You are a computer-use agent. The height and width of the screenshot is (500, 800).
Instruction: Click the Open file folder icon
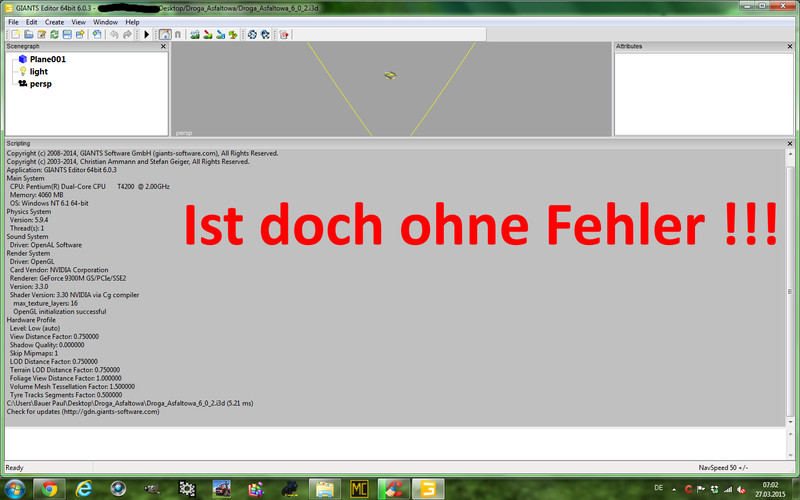(x=28, y=34)
